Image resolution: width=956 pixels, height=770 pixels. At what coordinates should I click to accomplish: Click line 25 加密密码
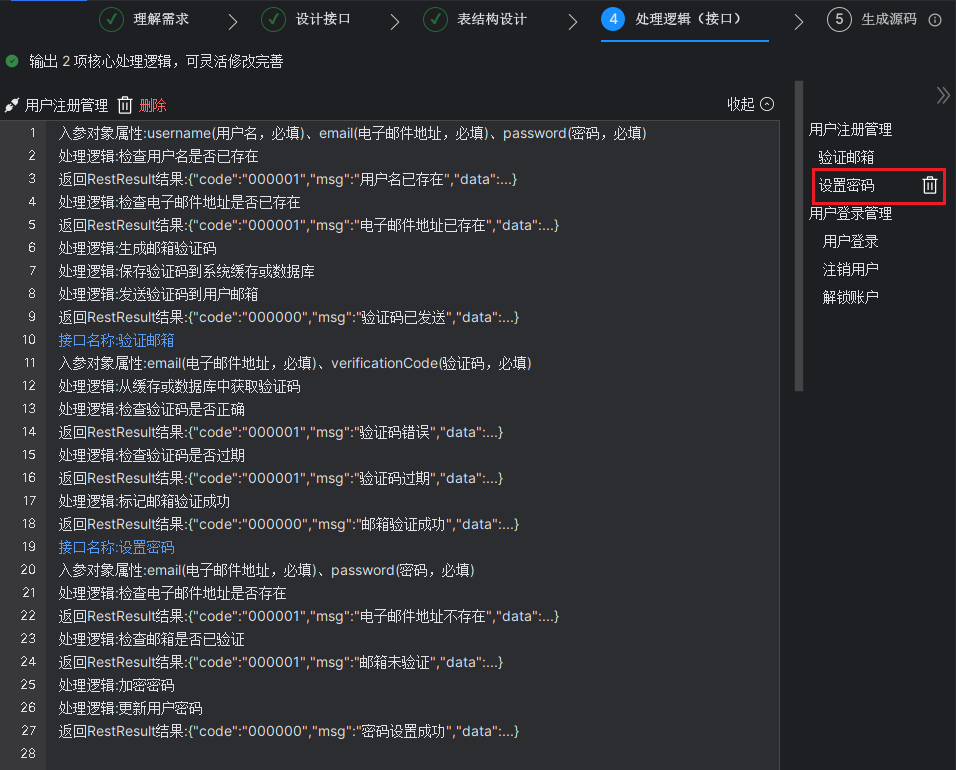[116, 685]
